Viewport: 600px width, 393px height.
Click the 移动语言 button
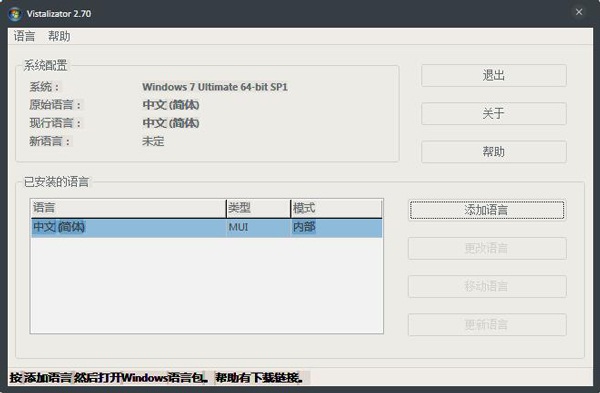(487, 286)
